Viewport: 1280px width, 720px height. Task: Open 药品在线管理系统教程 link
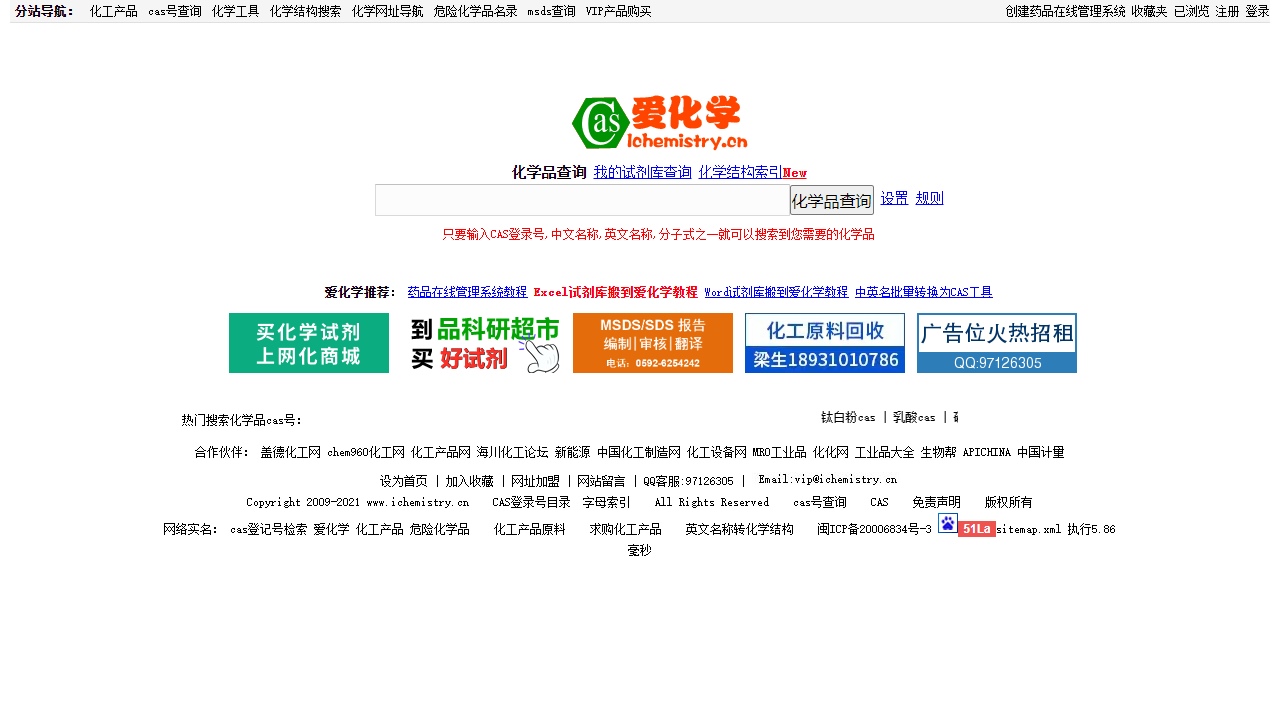(467, 292)
